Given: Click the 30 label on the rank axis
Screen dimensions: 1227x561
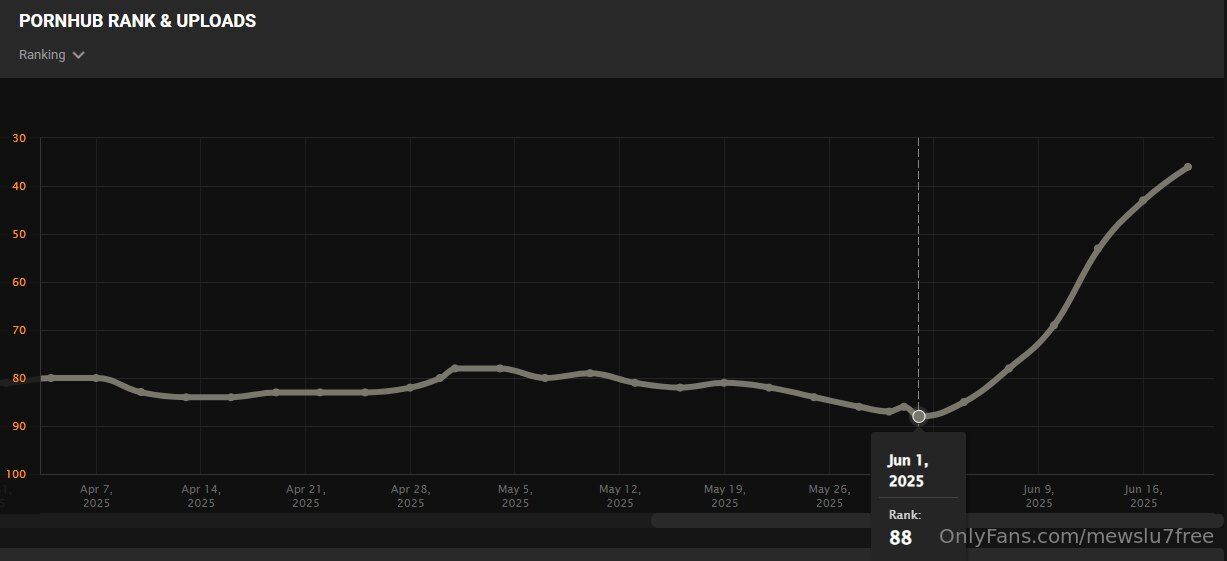Looking at the screenshot, I should coord(19,139).
